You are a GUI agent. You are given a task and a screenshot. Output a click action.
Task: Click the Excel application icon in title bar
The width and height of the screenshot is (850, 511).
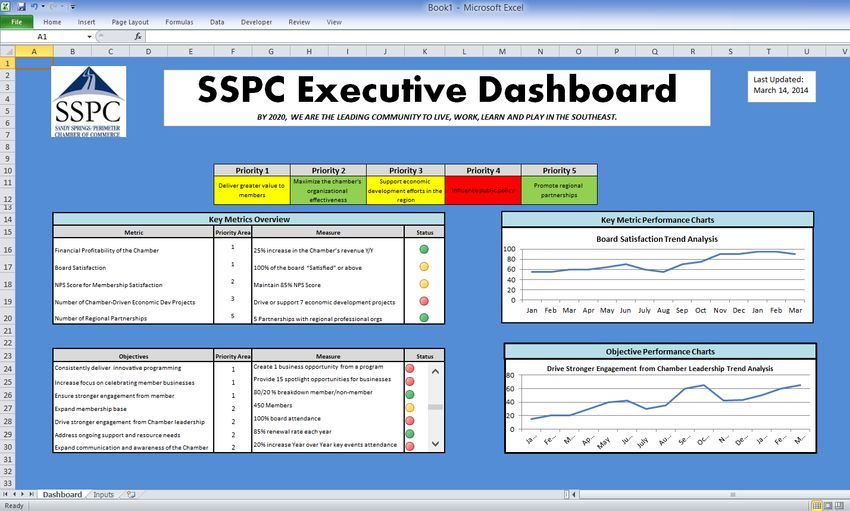pos(5,7)
